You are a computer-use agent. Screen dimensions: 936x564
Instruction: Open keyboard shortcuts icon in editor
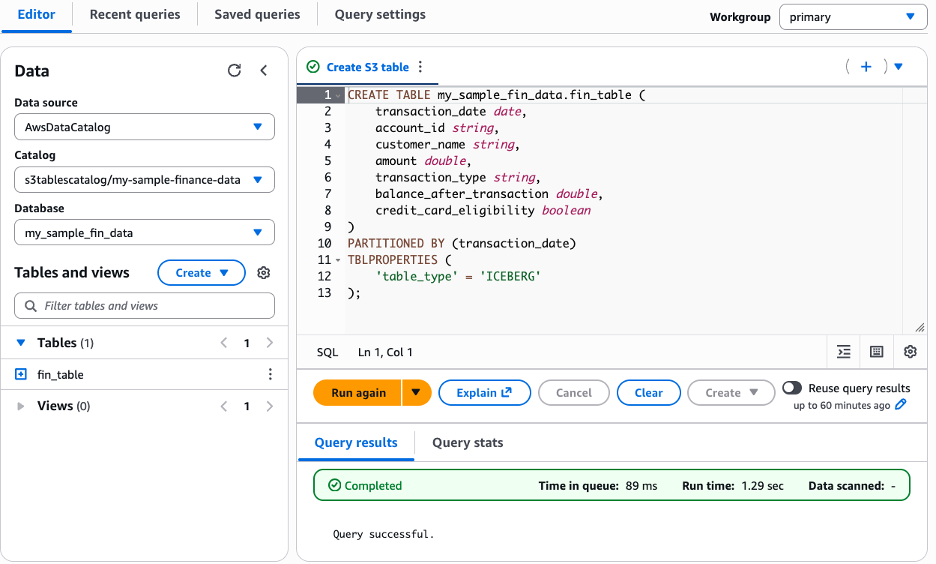pyautogui.click(x=876, y=352)
